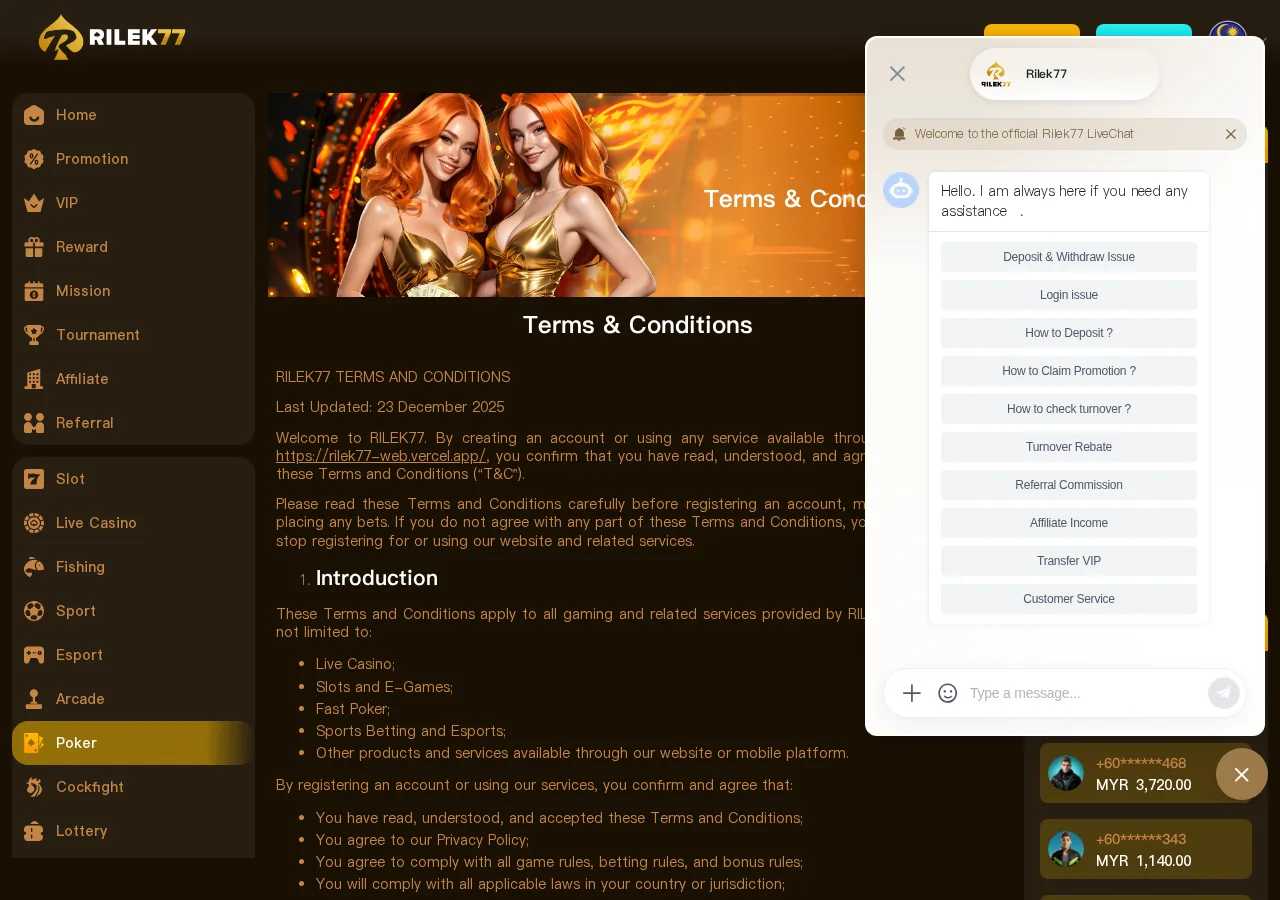This screenshot has width=1280, height=900.
Task: Click the 'MYR 3,720.00' amount
Action: (1143, 785)
